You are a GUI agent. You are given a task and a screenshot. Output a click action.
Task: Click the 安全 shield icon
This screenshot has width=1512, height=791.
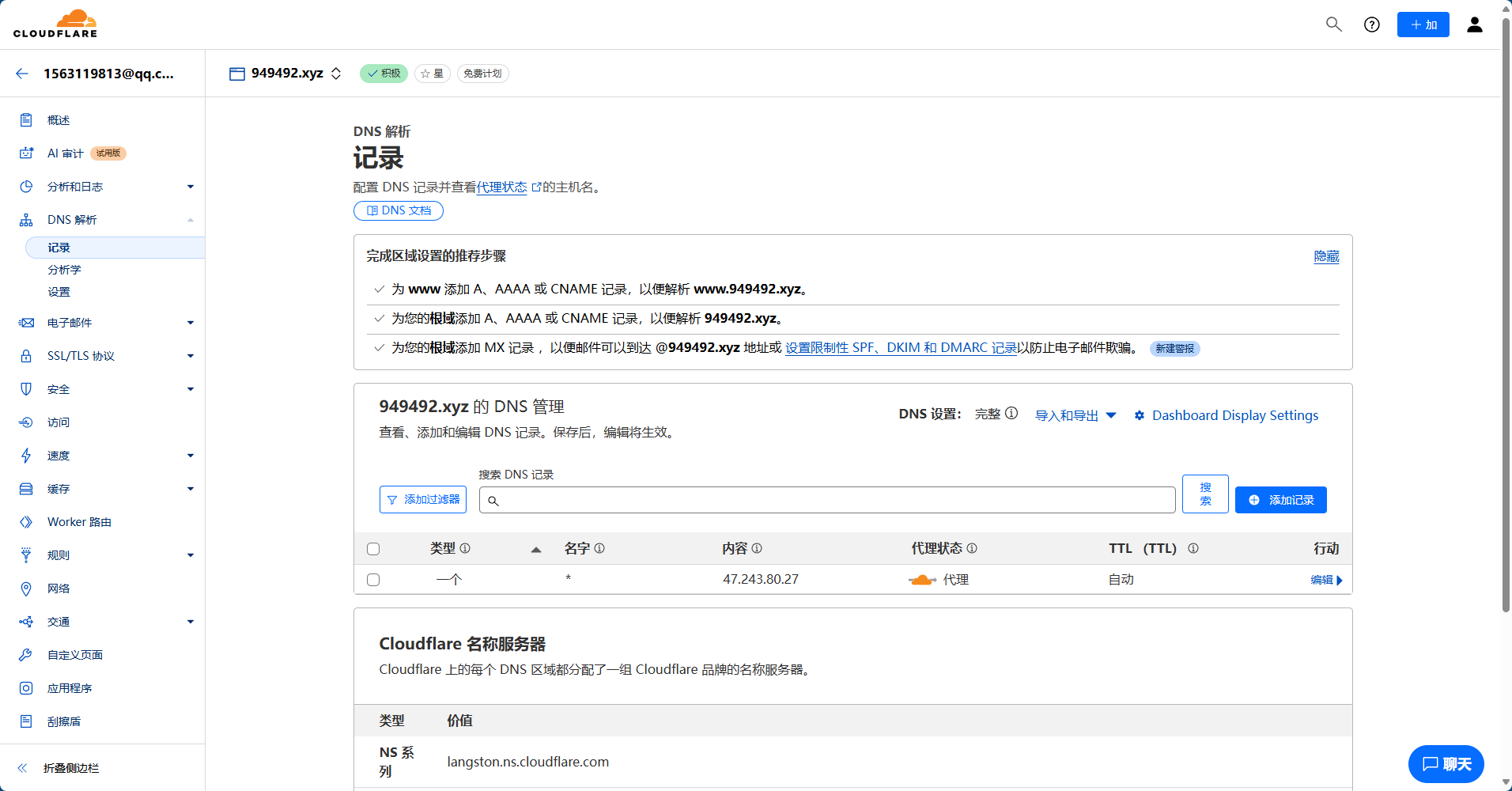pos(26,389)
